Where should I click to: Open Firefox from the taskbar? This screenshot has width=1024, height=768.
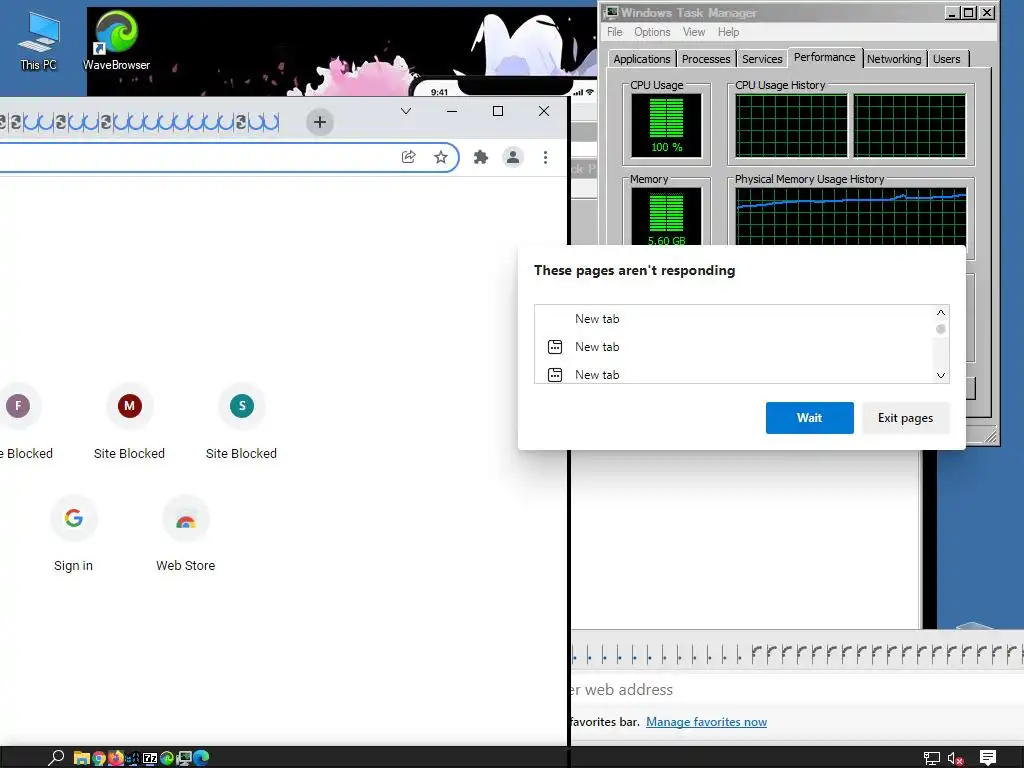pyautogui.click(x=116, y=758)
